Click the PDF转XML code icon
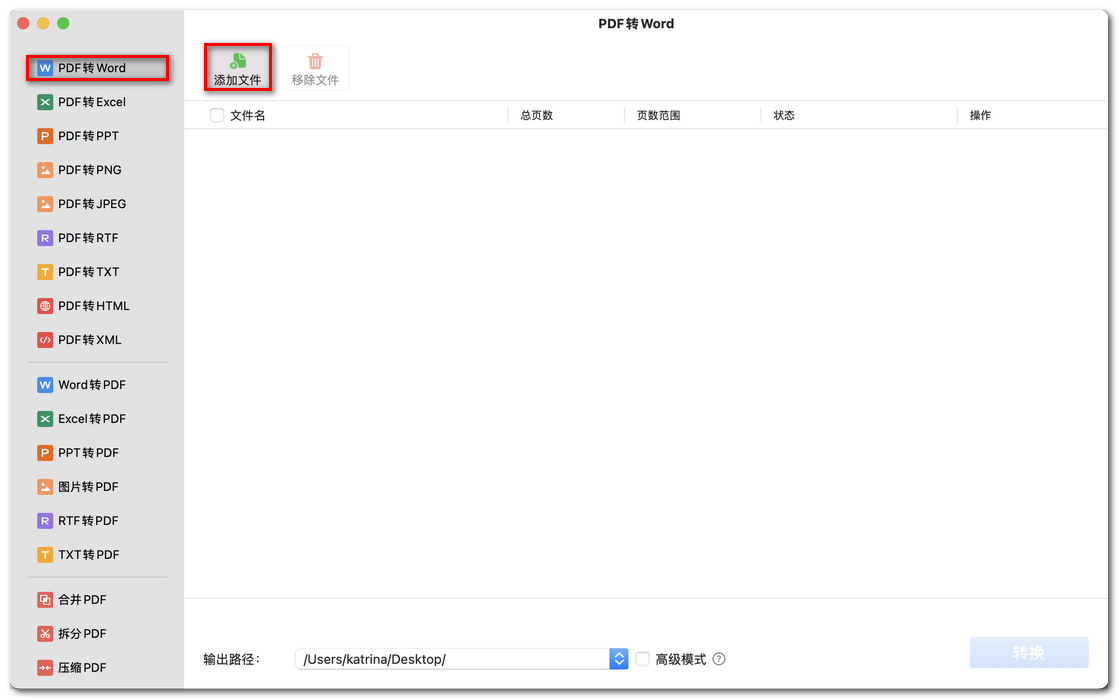Viewport: 1119px width, 700px height. tap(47, 339)
